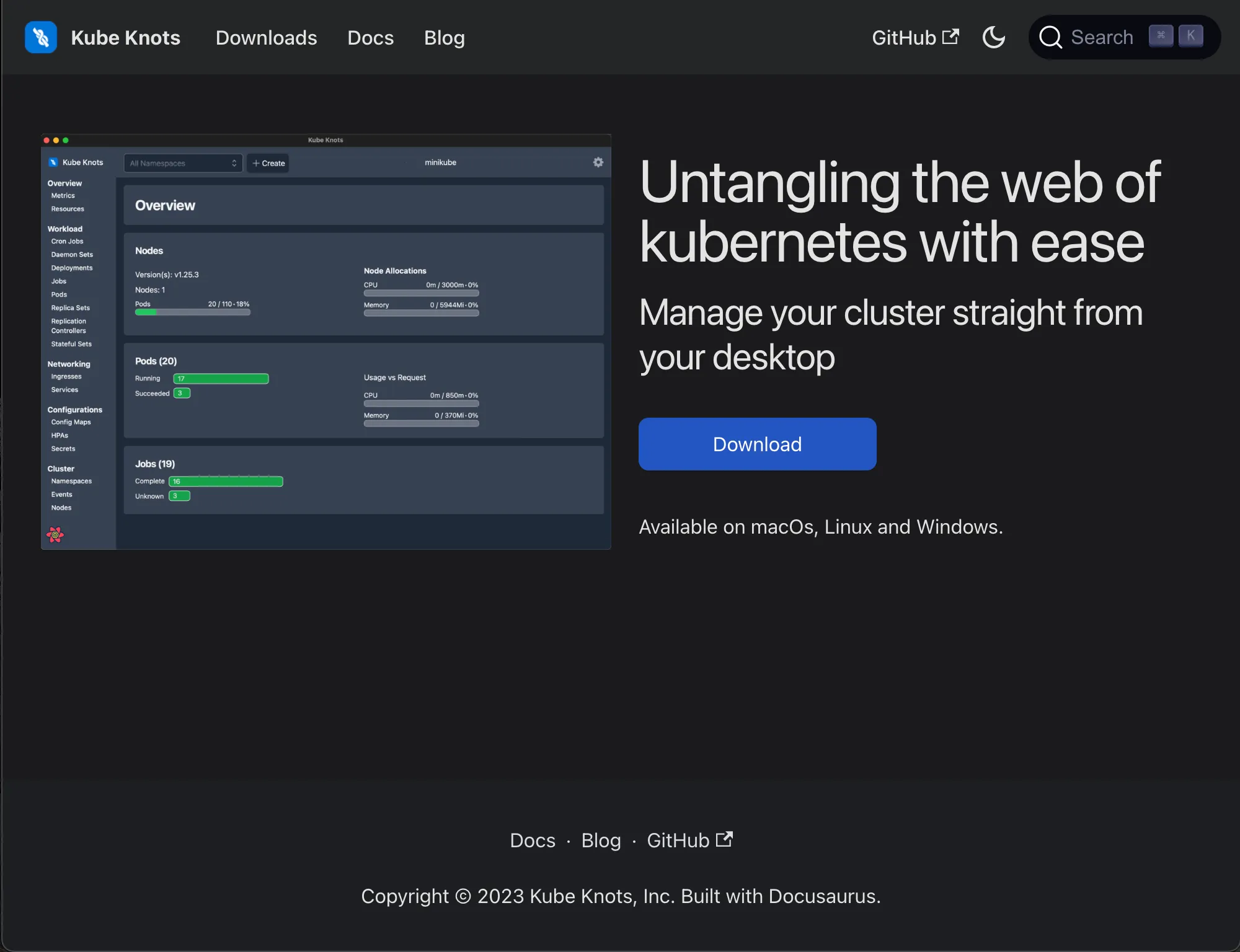Click the 'Node Allocations' heading
The height and width of the screenshot is (952, 1240).
click(395, 271)
